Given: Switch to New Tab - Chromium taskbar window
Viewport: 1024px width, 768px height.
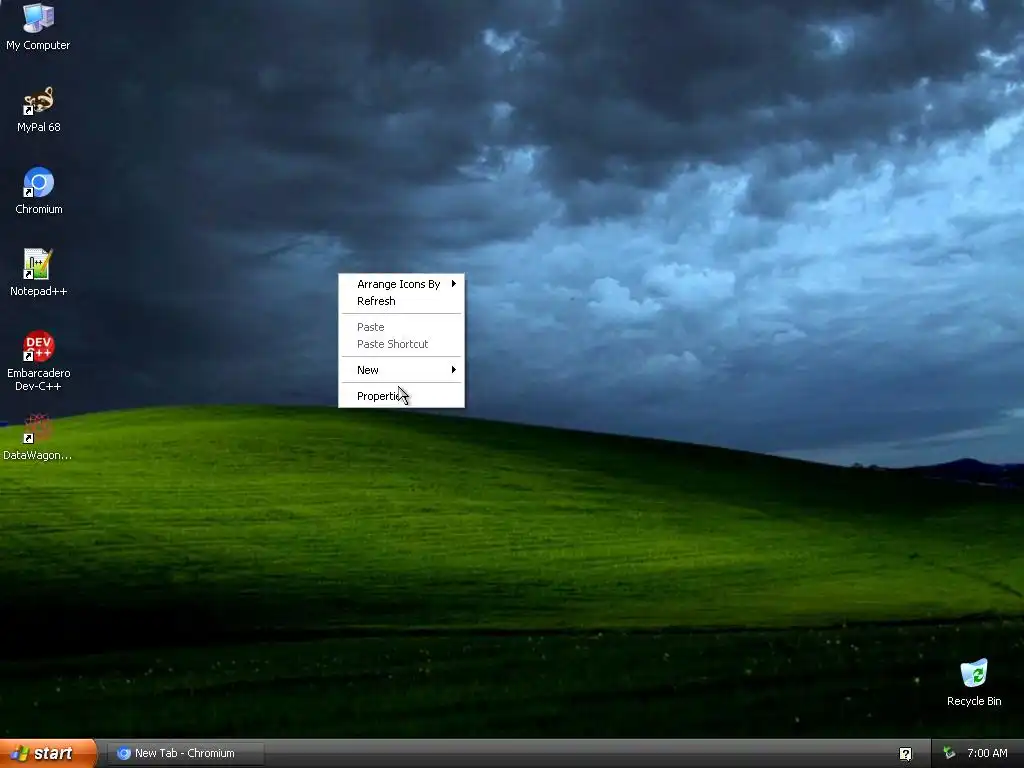Looking at the screenshot, I should [x=185, y=753].
